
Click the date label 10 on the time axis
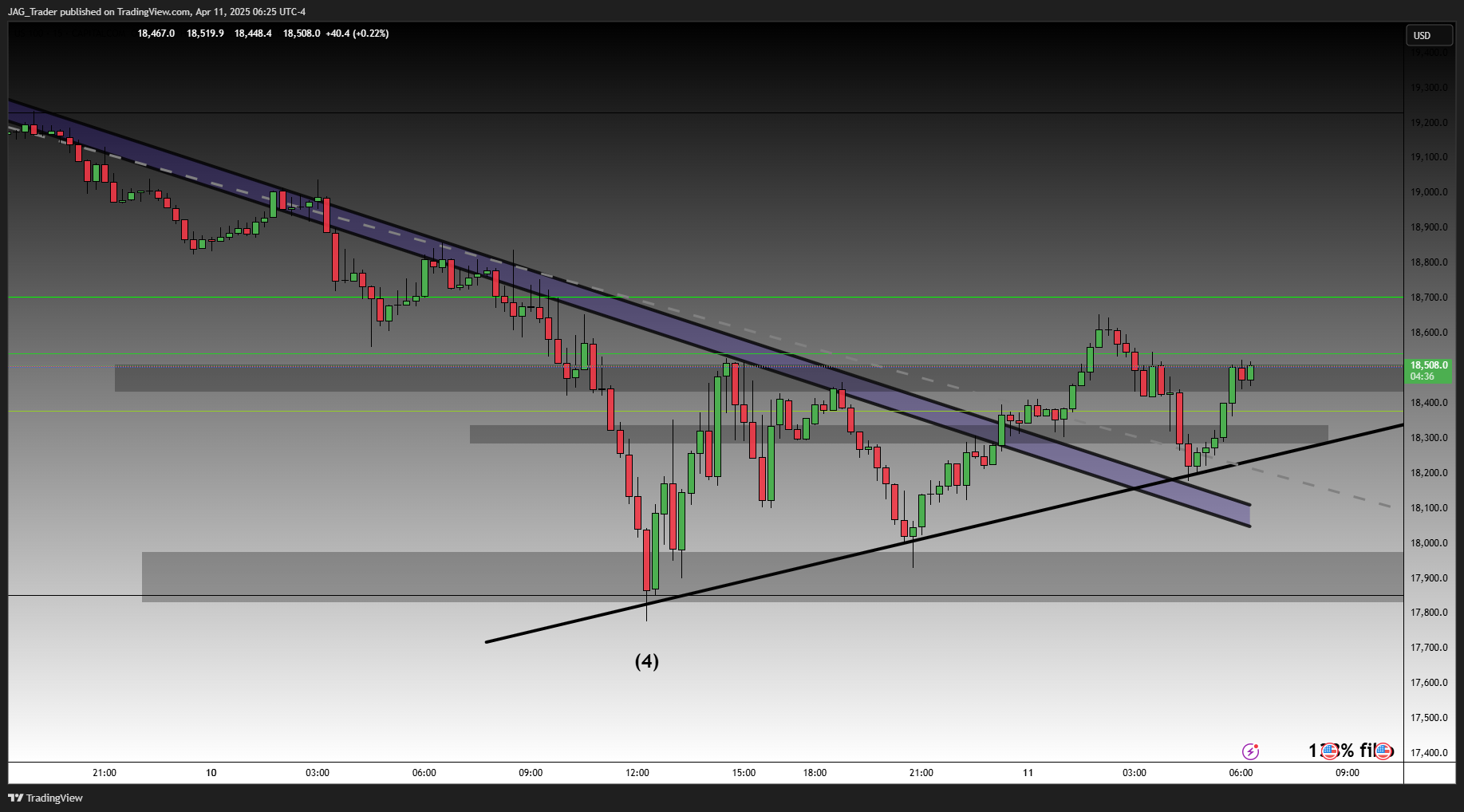tap(211, 773)
